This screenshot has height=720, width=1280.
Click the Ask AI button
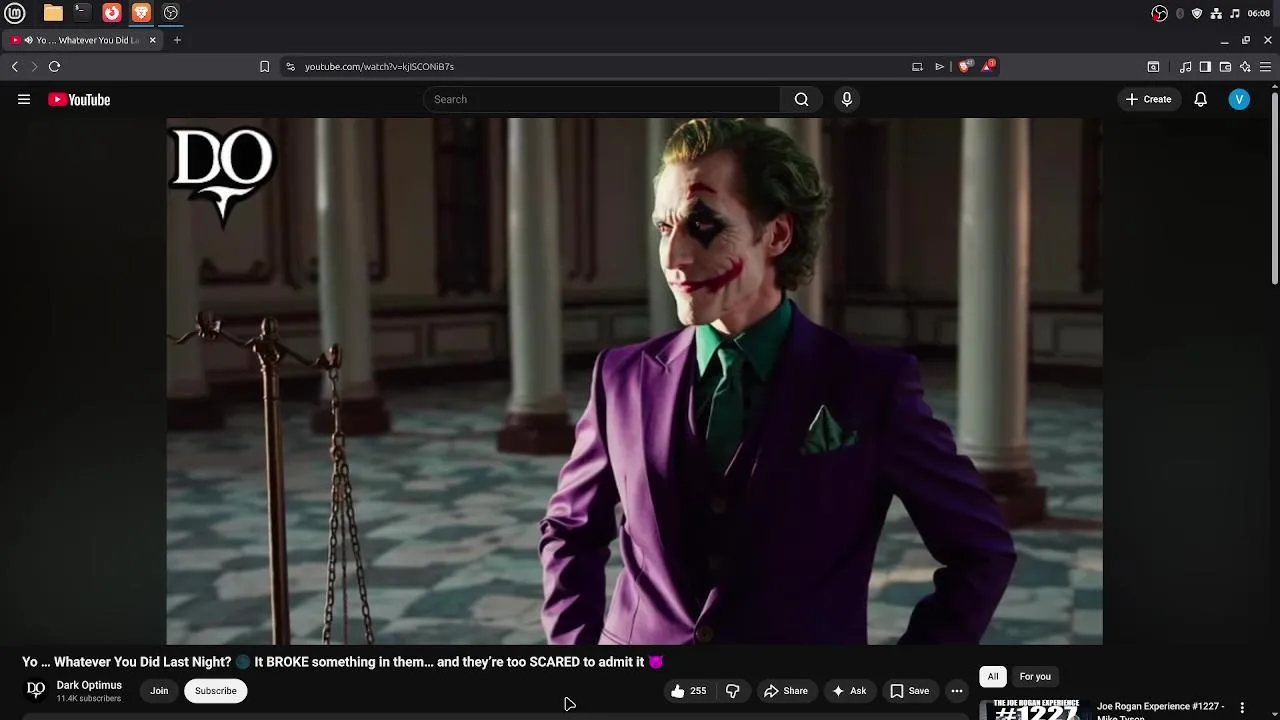point(849,691)
